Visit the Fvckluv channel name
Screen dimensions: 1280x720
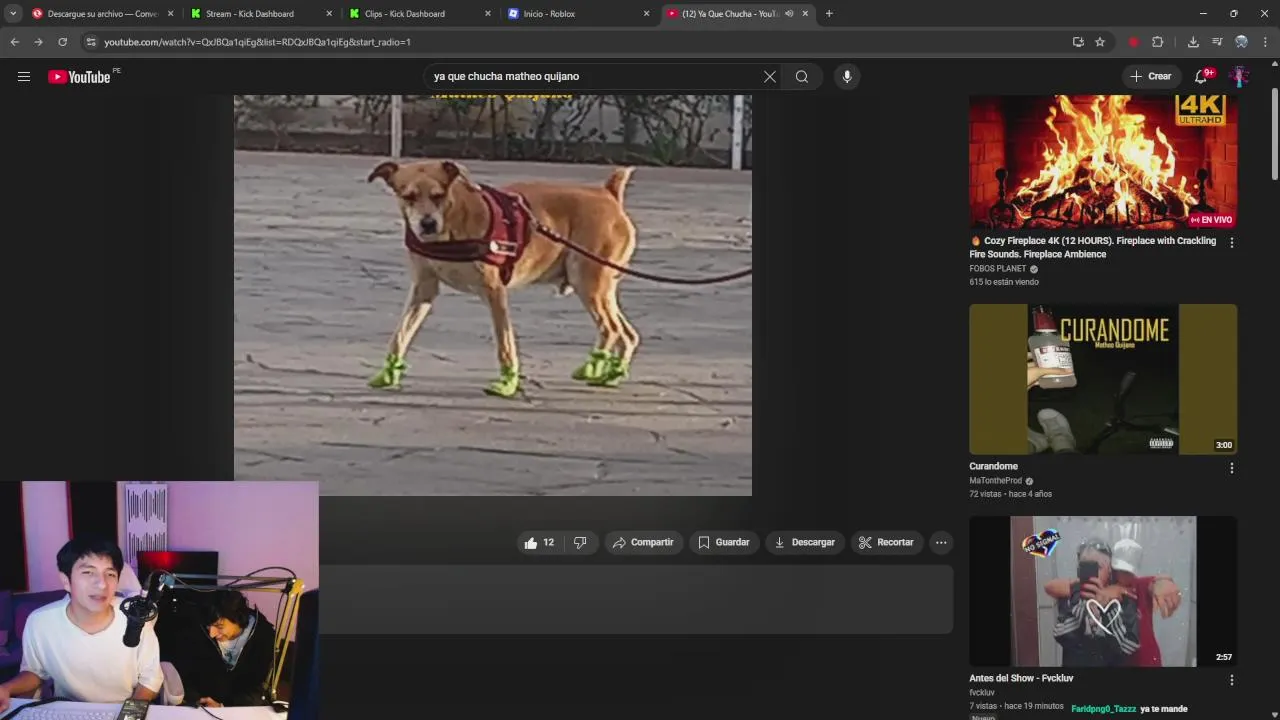(x=982, y=693)
